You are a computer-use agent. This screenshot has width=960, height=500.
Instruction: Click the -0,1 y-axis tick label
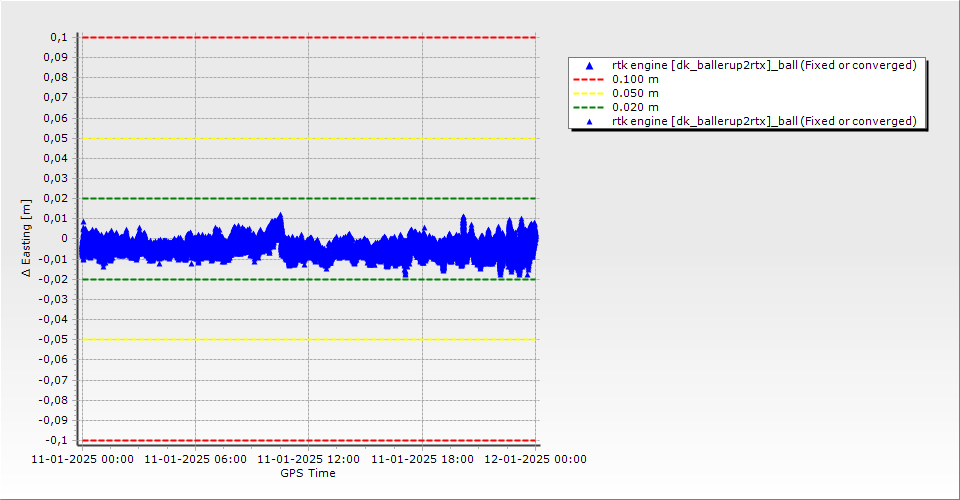56,440
